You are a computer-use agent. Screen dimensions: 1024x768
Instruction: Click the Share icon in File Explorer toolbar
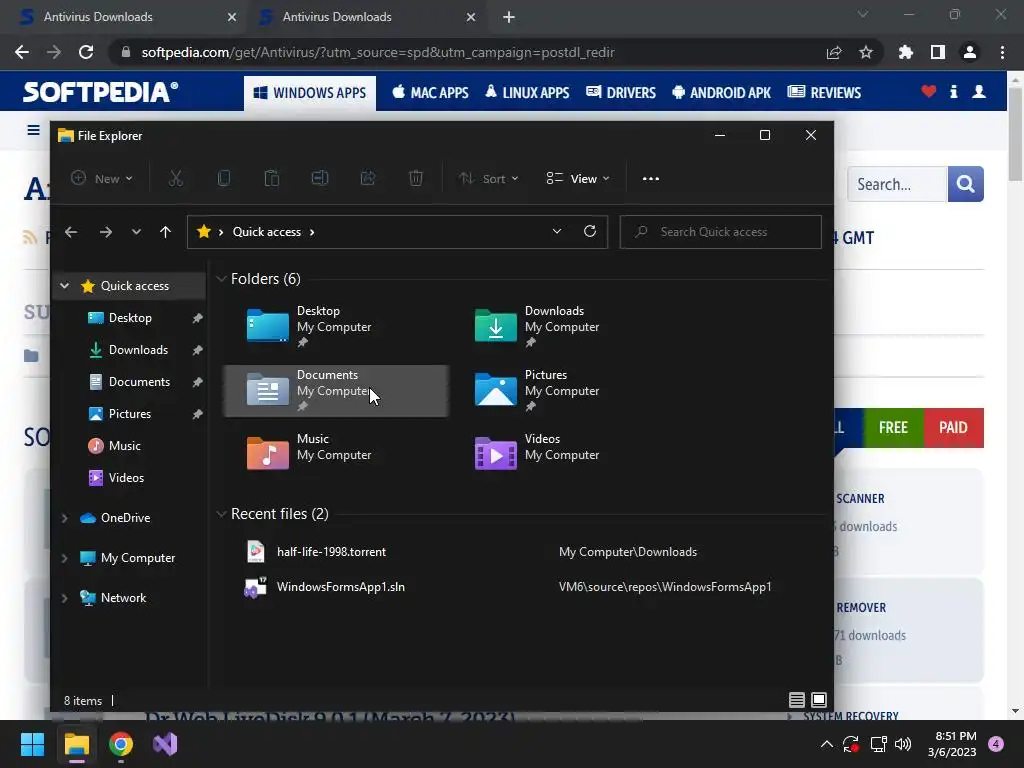pyautogui.click(x=368, y=178)
